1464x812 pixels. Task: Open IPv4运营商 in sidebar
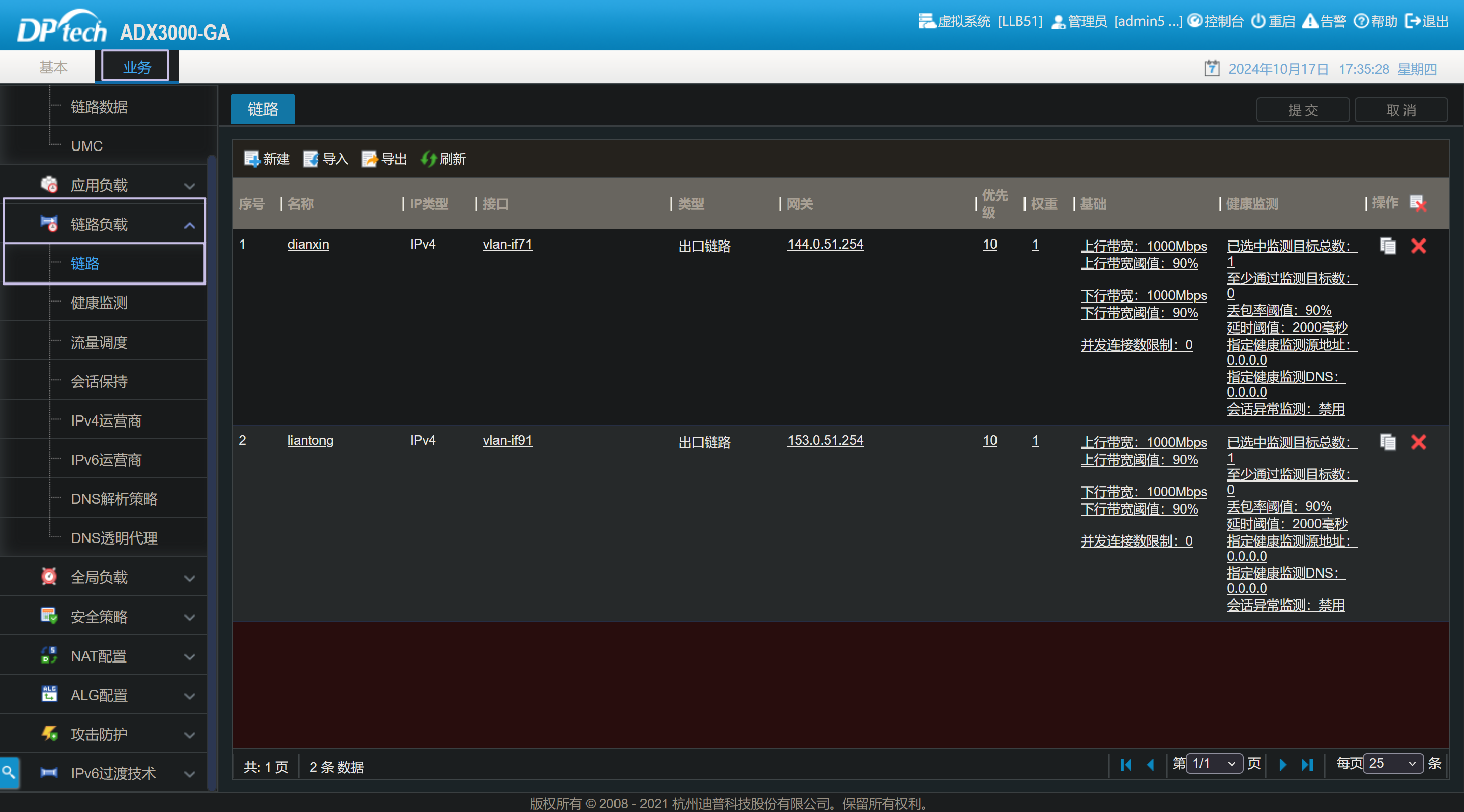point(106,420)
